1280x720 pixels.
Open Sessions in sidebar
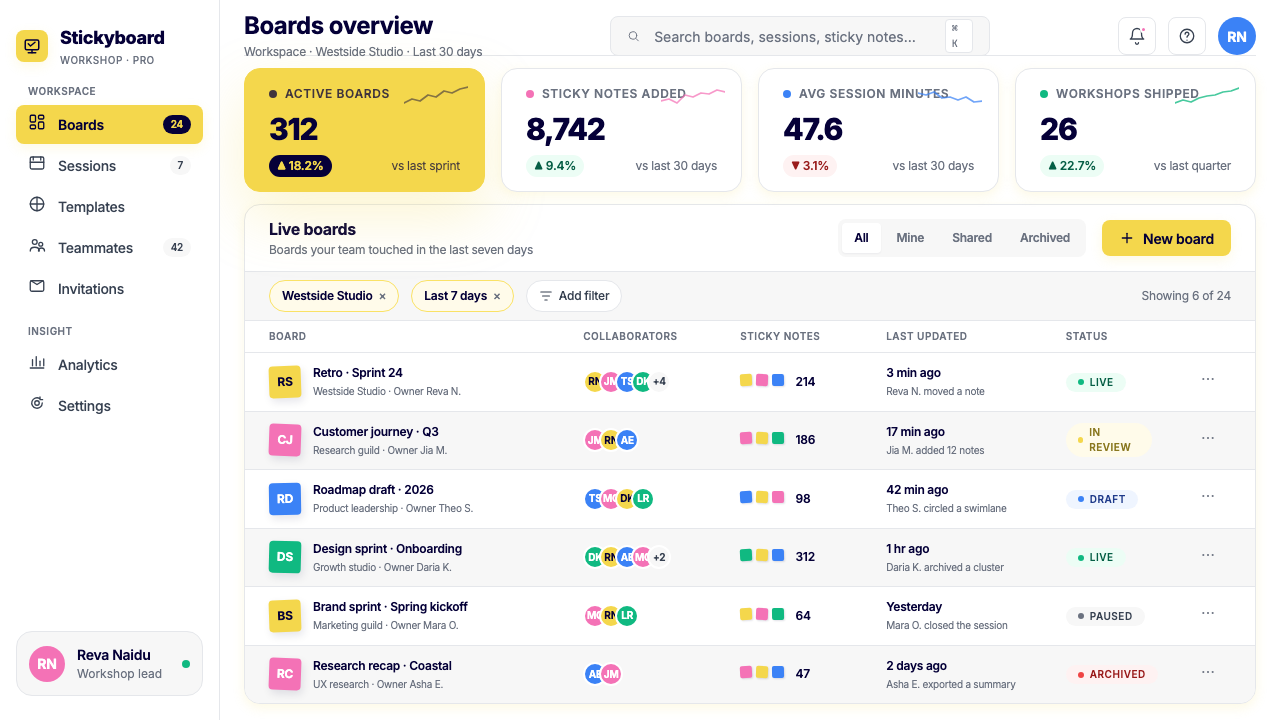[x=109, y=166]
